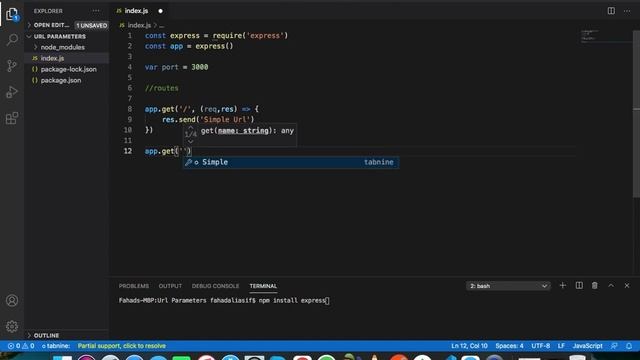The image size is (640, 360).
Task: Switch to the Debug Console tab
Action: 216,286
